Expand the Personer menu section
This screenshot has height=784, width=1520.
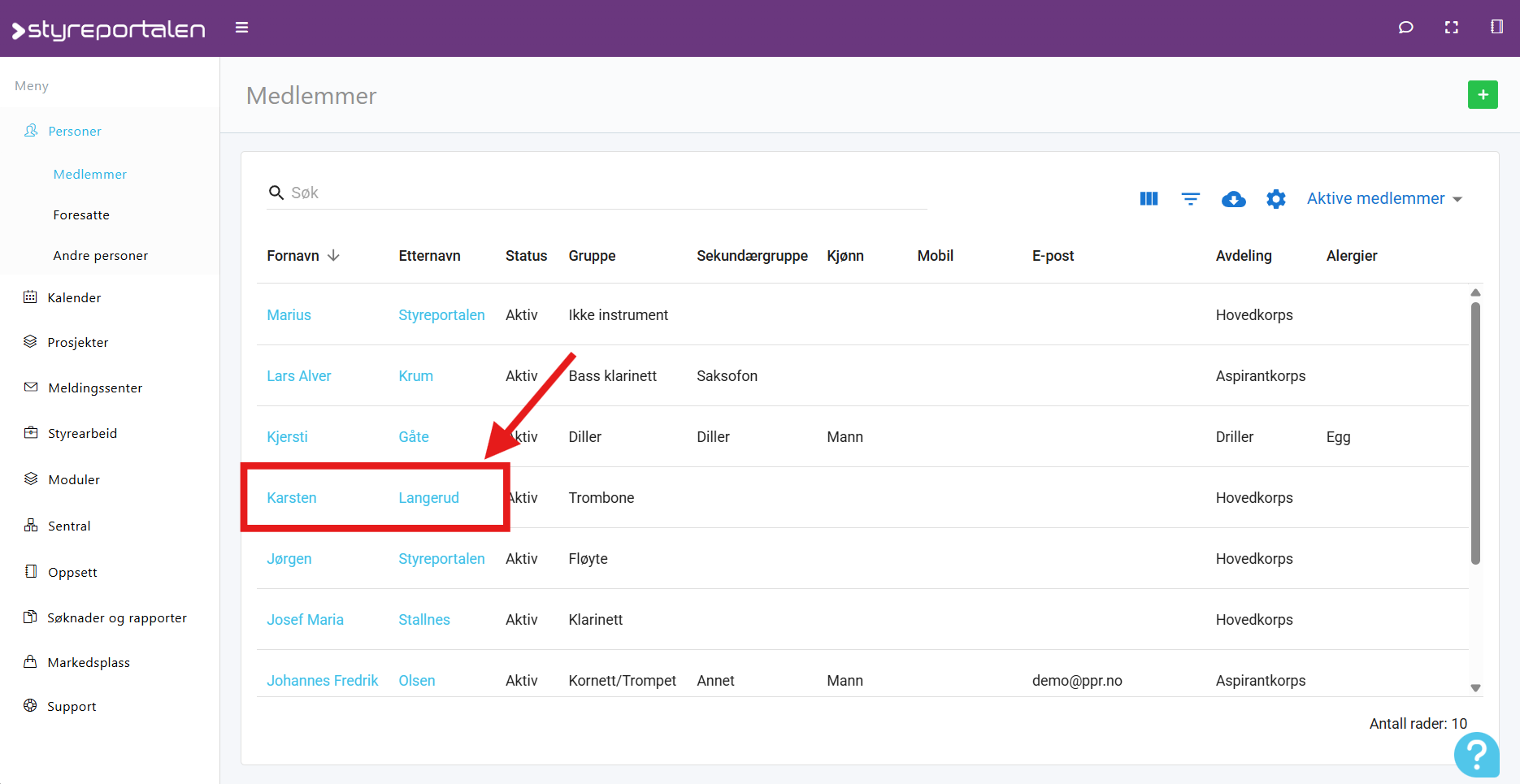[x=75, y=132]
